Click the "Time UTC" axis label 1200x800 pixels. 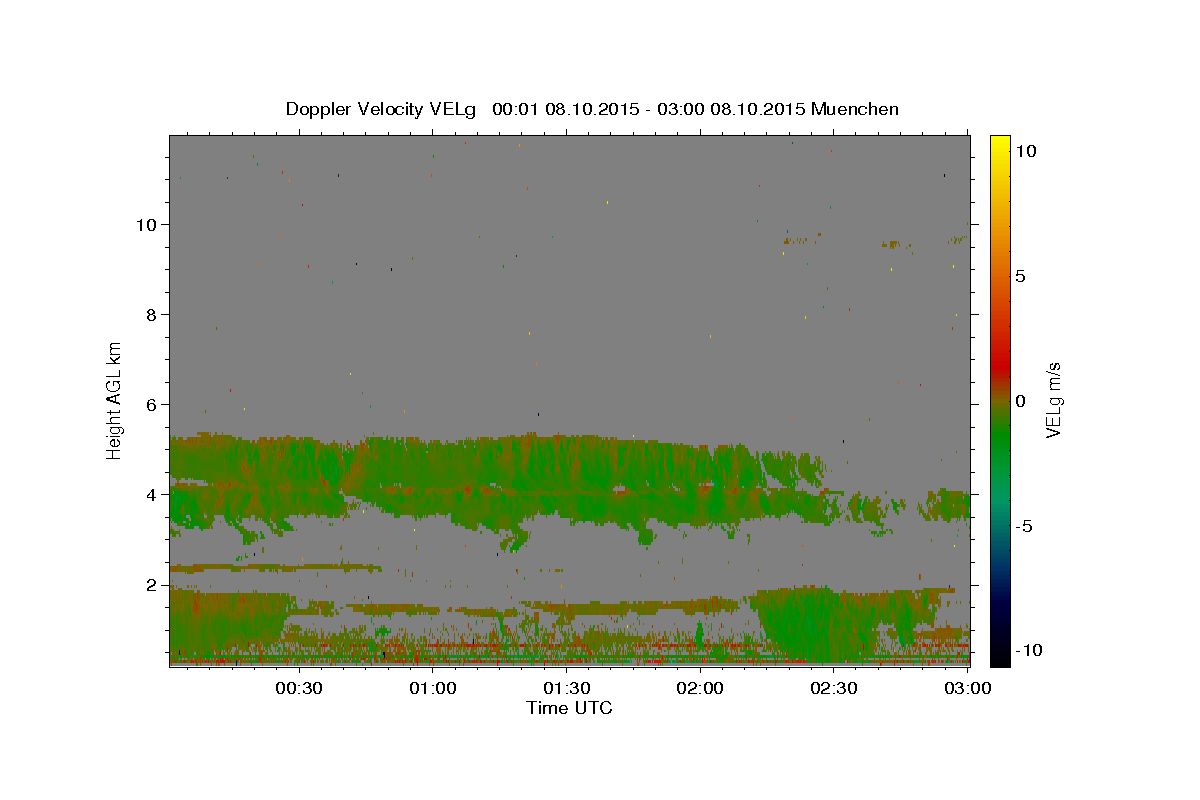point(569,708)
